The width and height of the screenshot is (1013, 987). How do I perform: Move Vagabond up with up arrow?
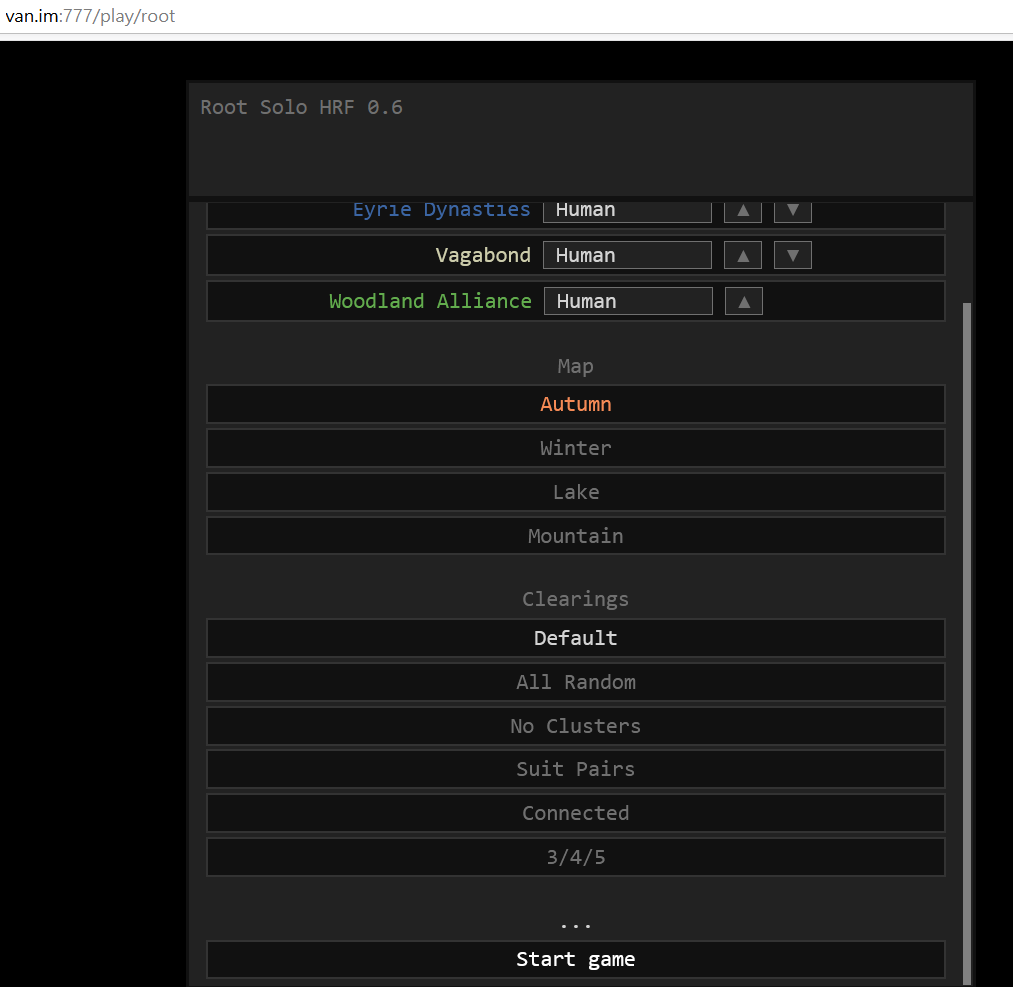point(743,255)
